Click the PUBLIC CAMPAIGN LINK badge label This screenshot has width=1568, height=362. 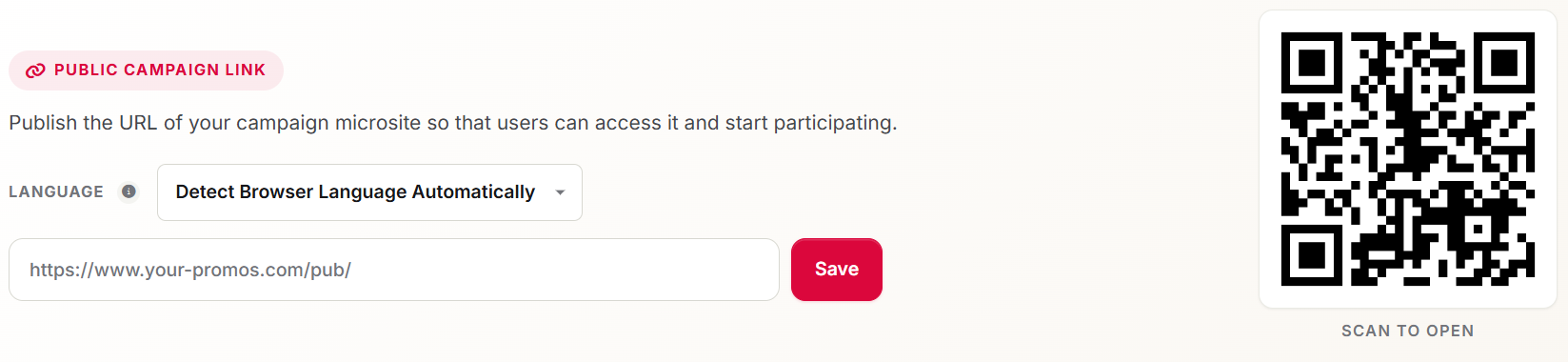[x=160, y=70]
